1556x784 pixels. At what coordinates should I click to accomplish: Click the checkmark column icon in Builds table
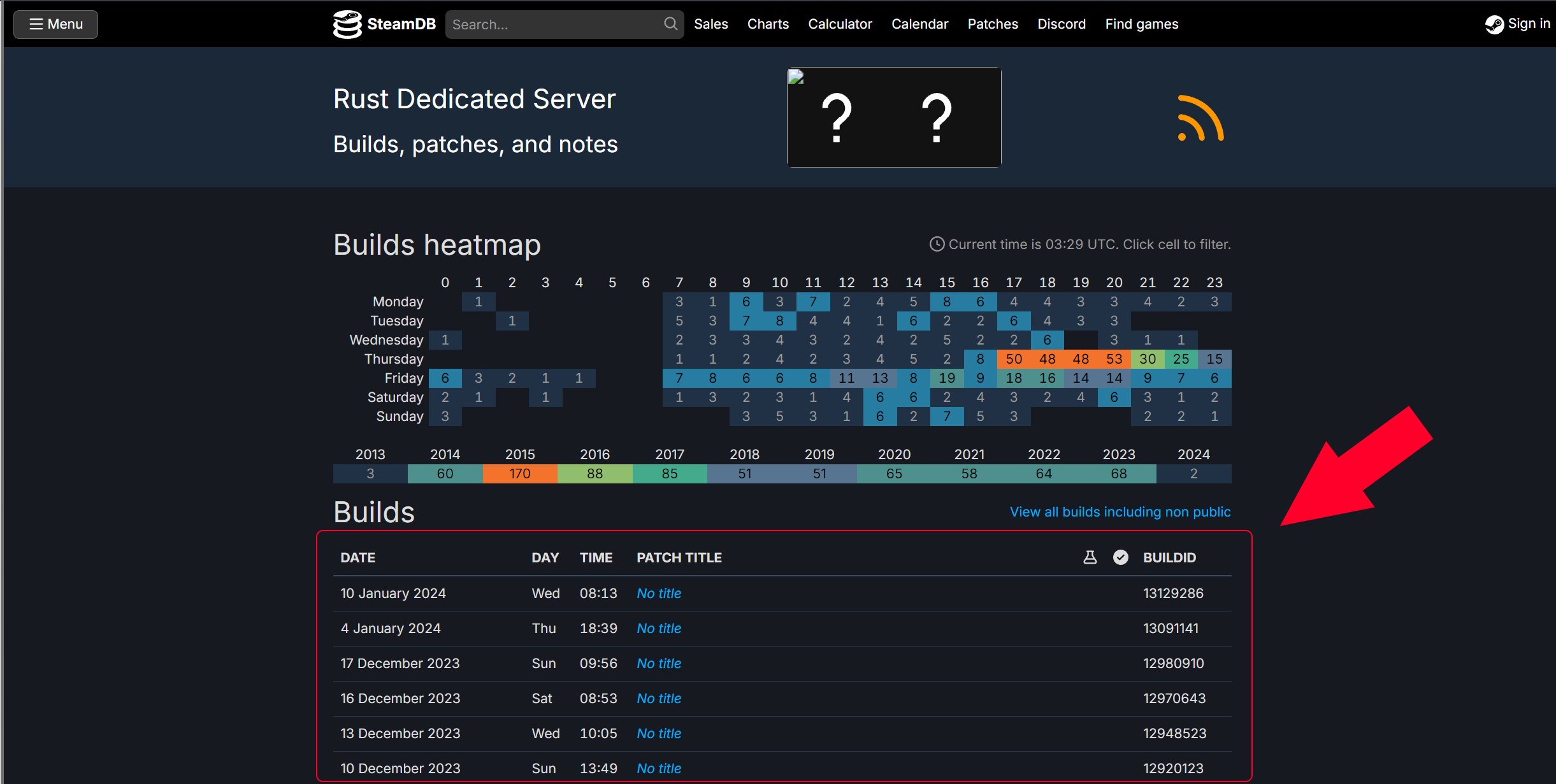coord(1121,557)
